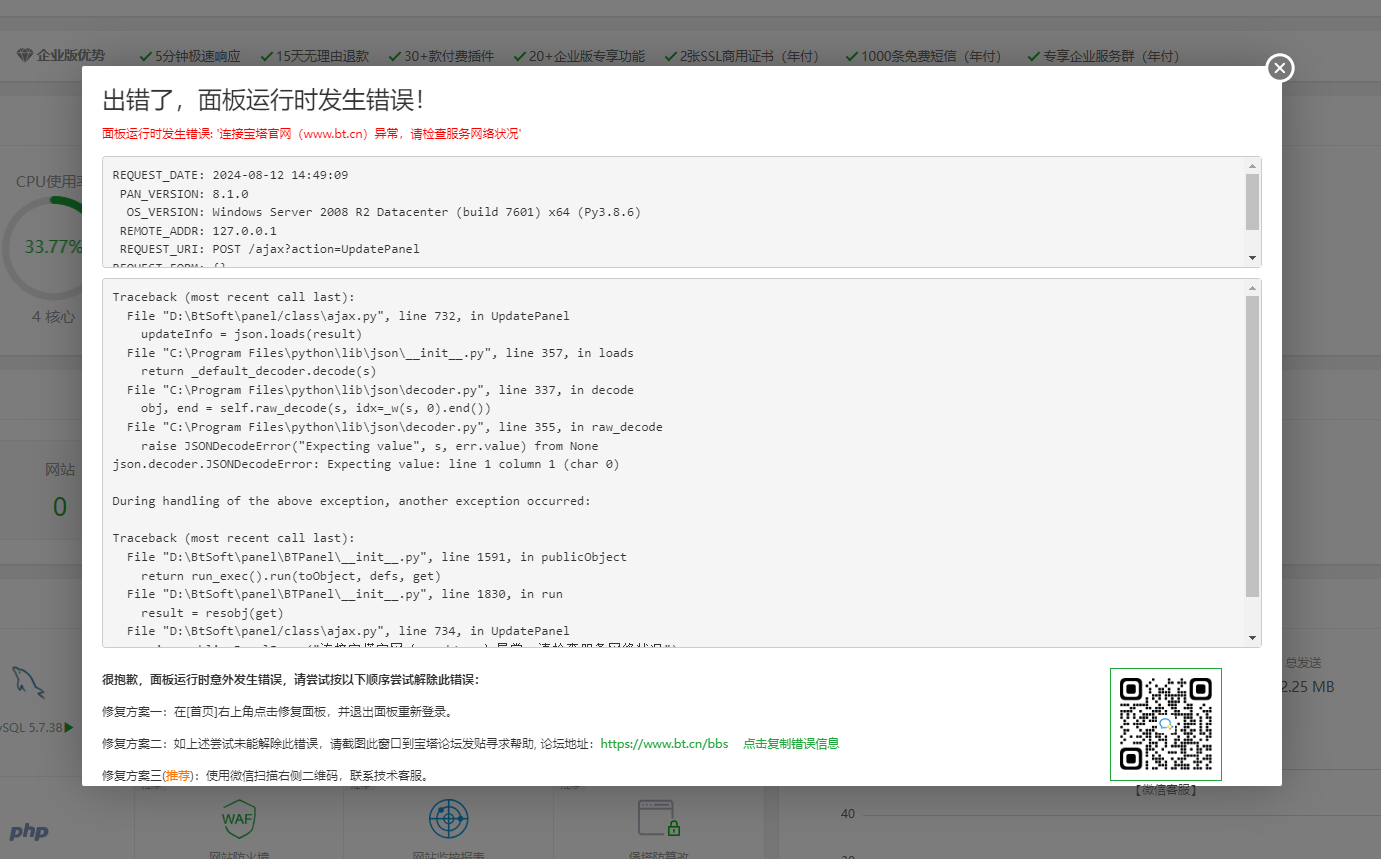Image resolution: width=1381 pixels, height=859 pixels.
Task: Click the MySQL dolphin icon
Action: pyautogui.click(x=29, y=681)
